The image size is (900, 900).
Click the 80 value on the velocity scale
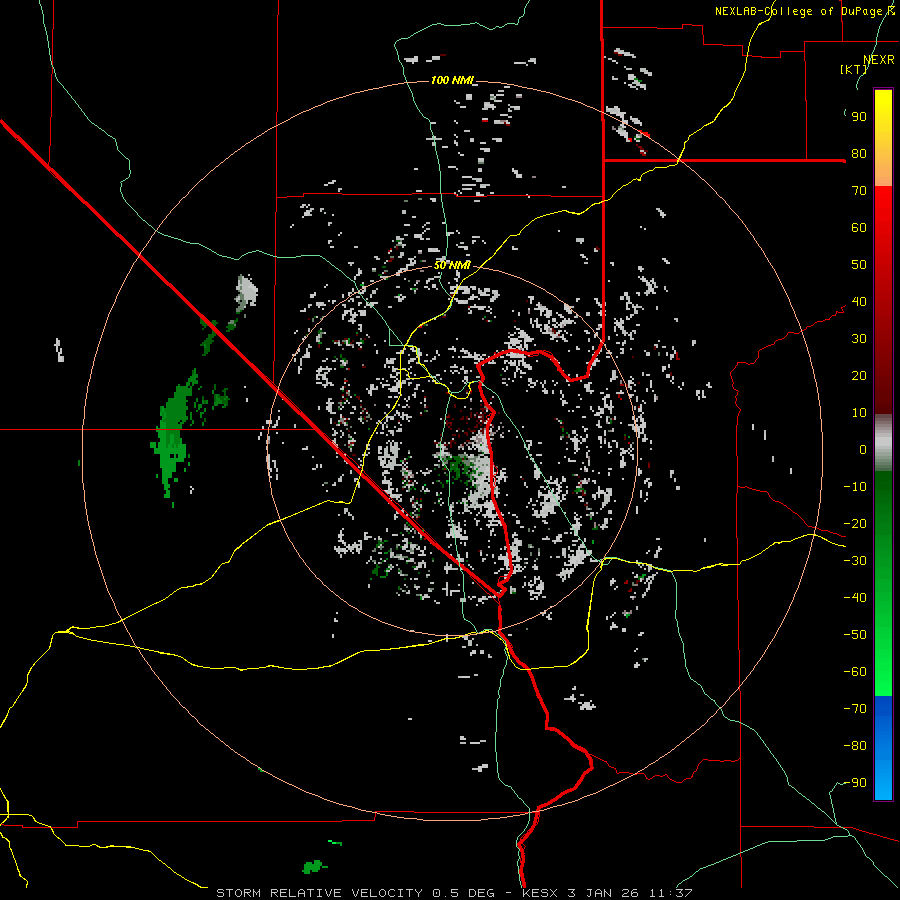pos(859,154)
